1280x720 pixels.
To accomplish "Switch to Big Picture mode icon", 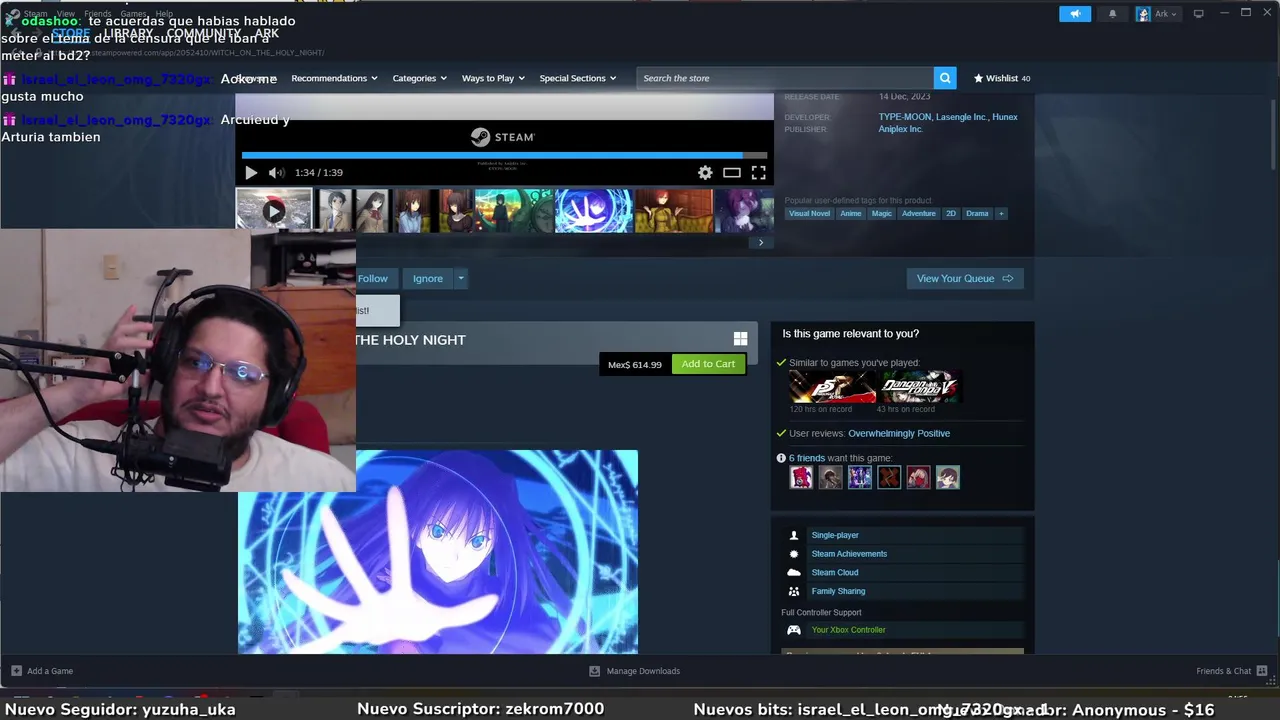I will tap(1198, 14).
